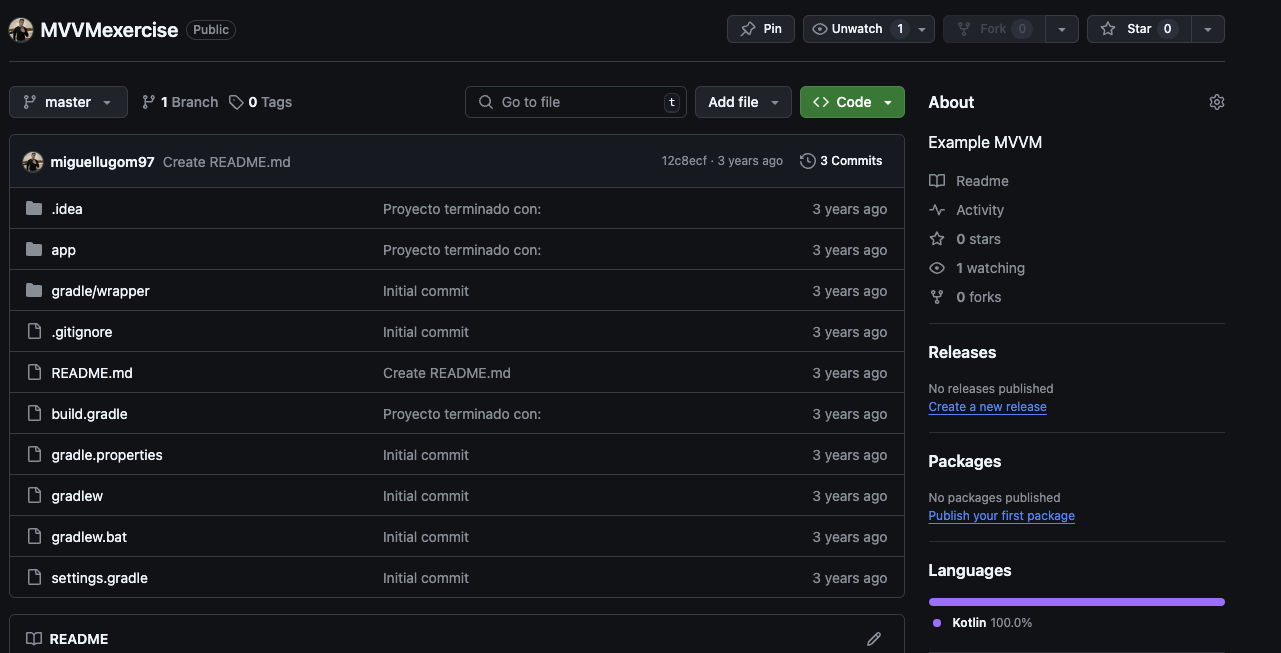The image size is (1281, 653).
Task: Open Proyecto terminado con: message in app row
Action: tap(462, 250)
